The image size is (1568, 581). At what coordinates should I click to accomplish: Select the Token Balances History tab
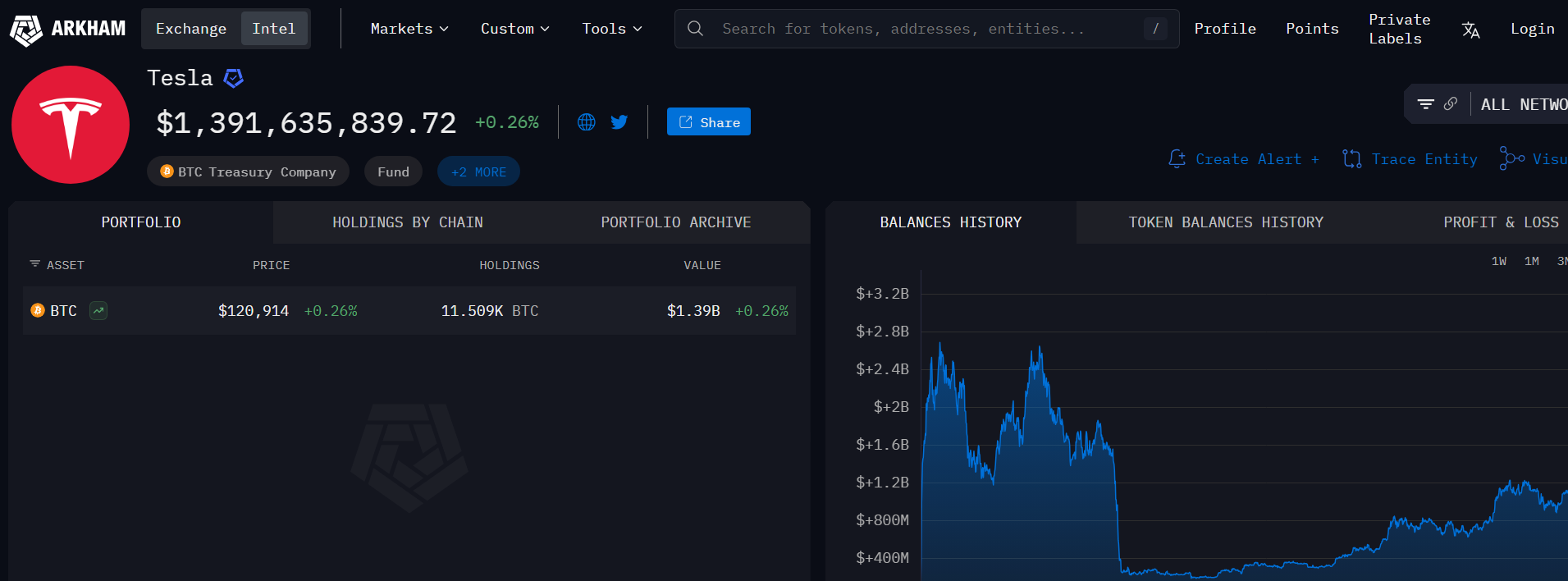(x=1226, y=222)
